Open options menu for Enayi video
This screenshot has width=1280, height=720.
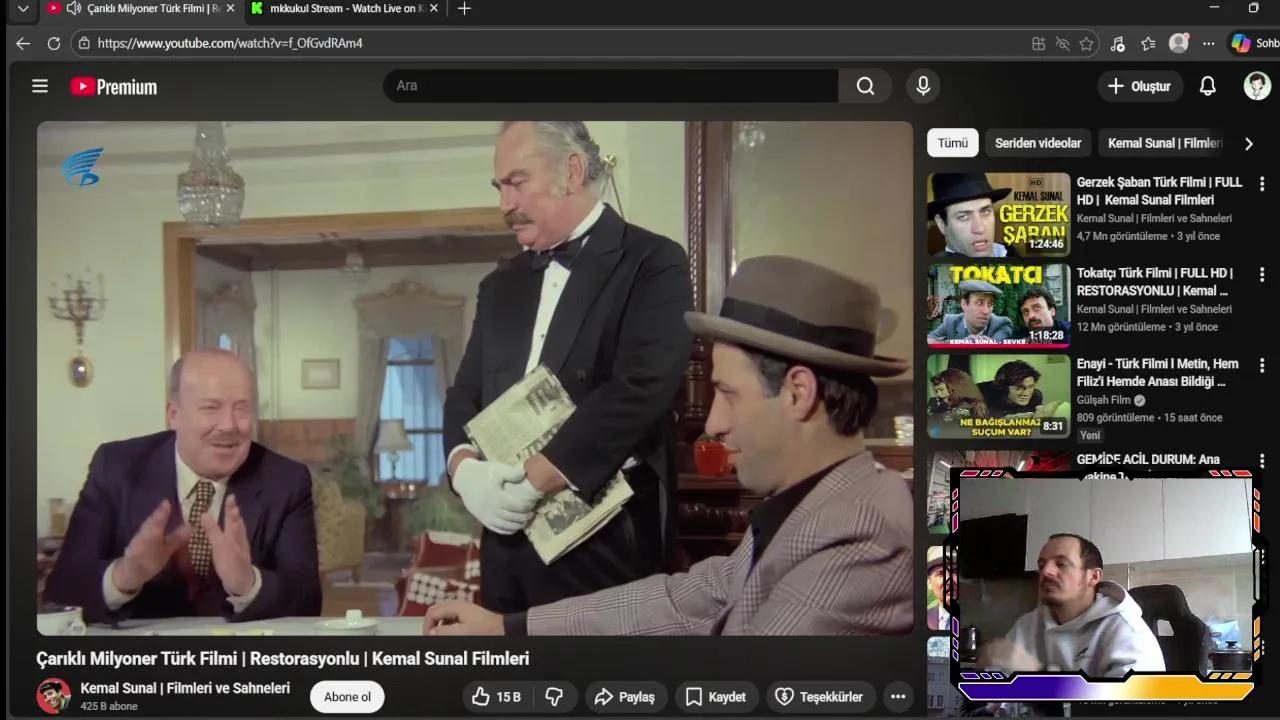[x=1262, y=365]
